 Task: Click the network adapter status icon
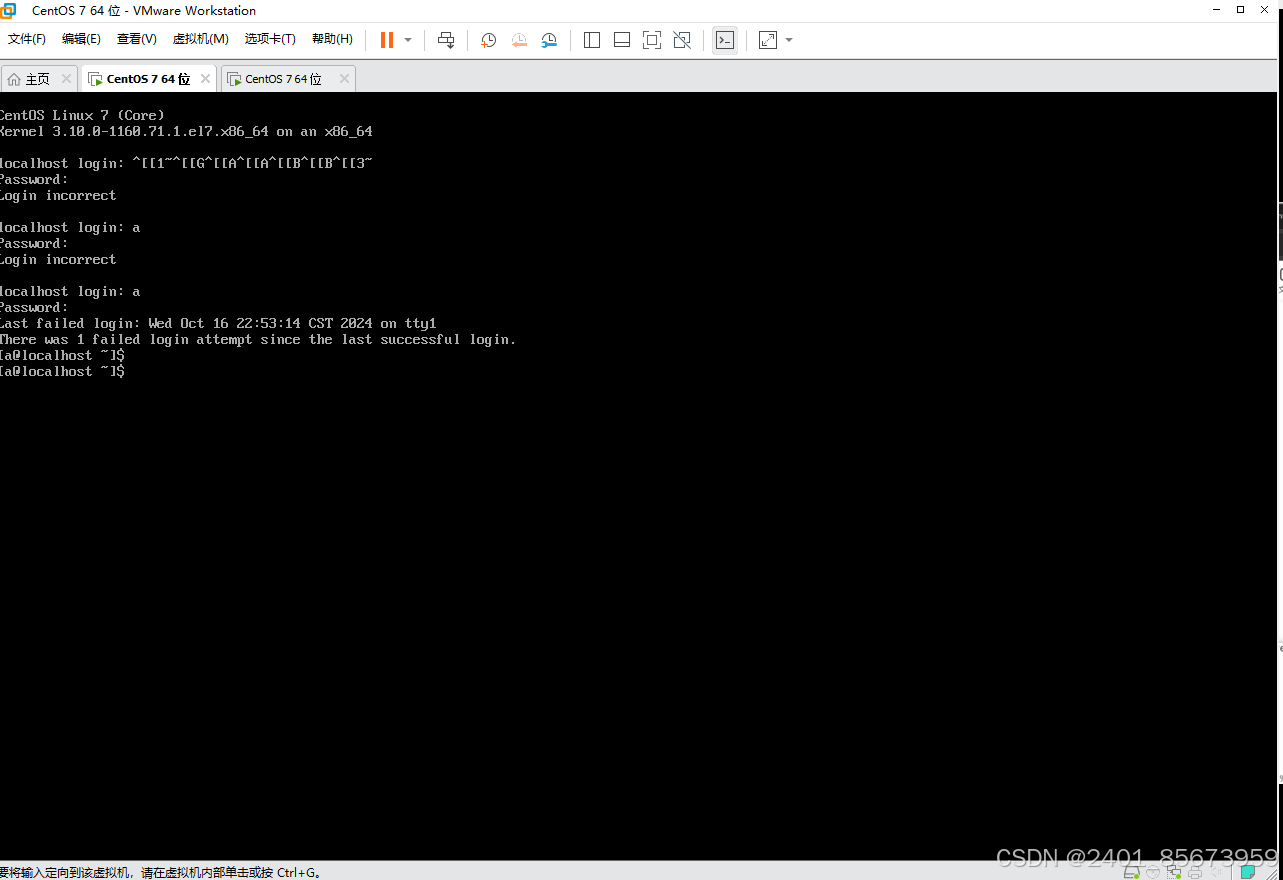[1174, 872]
